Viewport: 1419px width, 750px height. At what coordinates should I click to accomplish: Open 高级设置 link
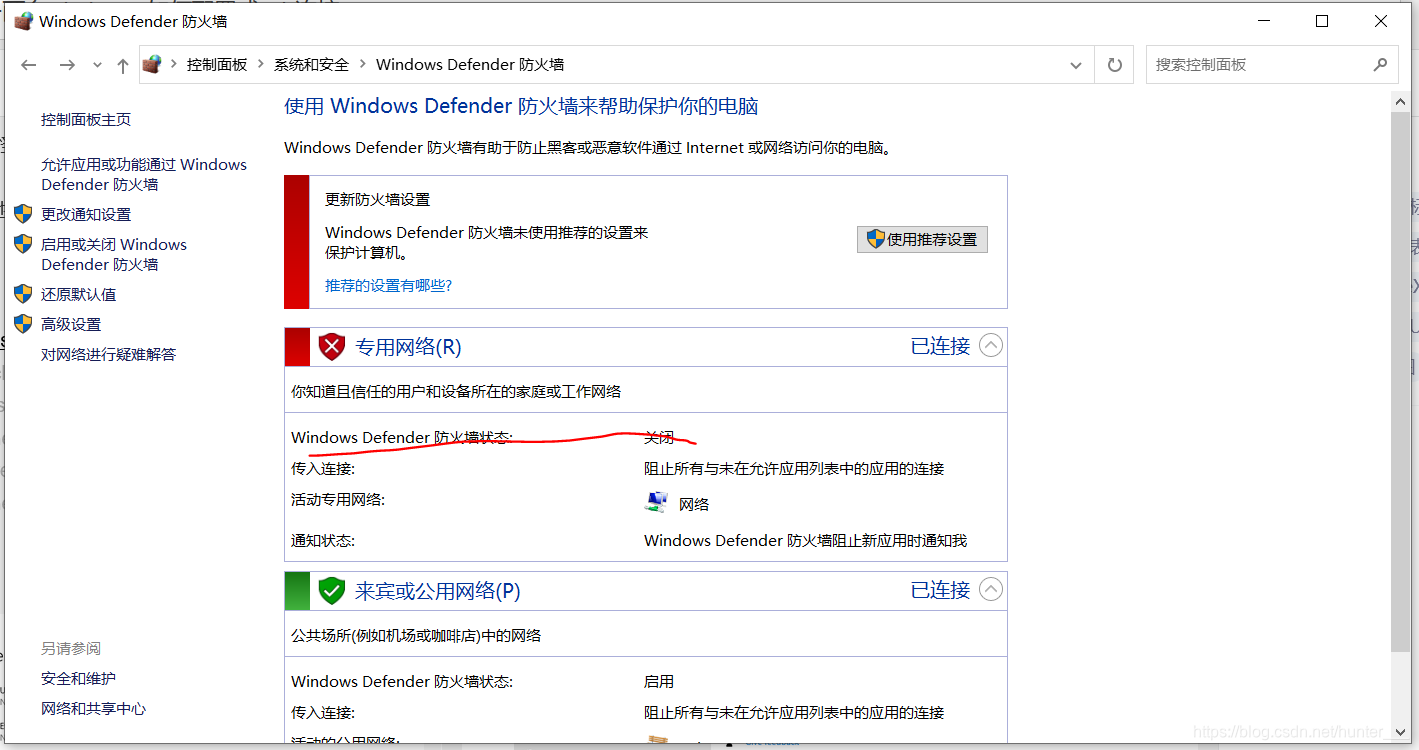tap(71, 324)
